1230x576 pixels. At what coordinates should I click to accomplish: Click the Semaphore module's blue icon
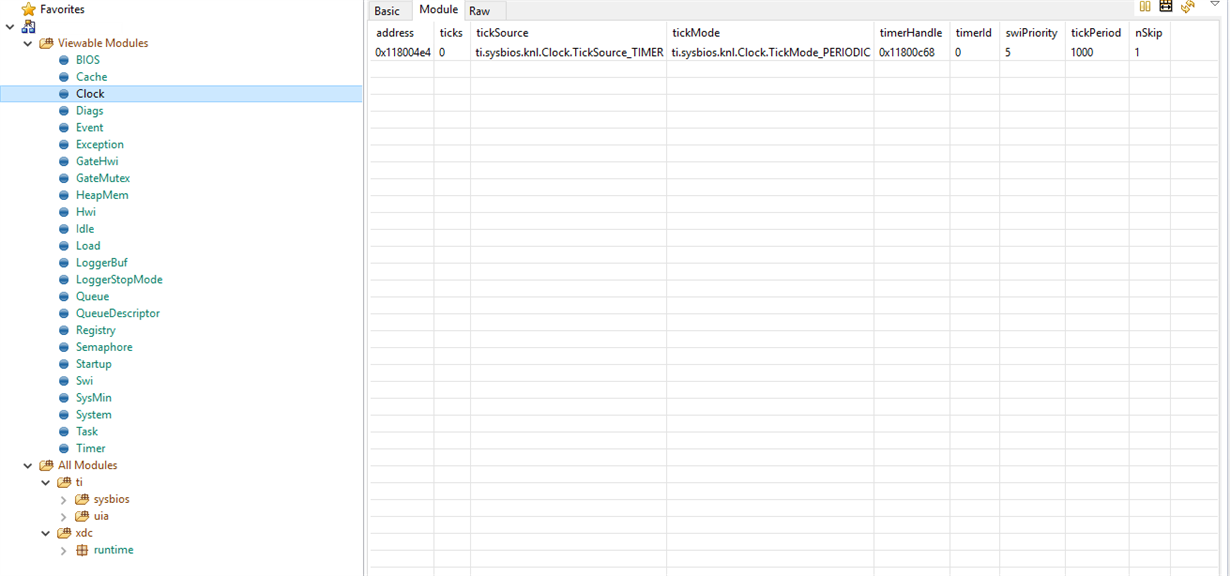64,347
